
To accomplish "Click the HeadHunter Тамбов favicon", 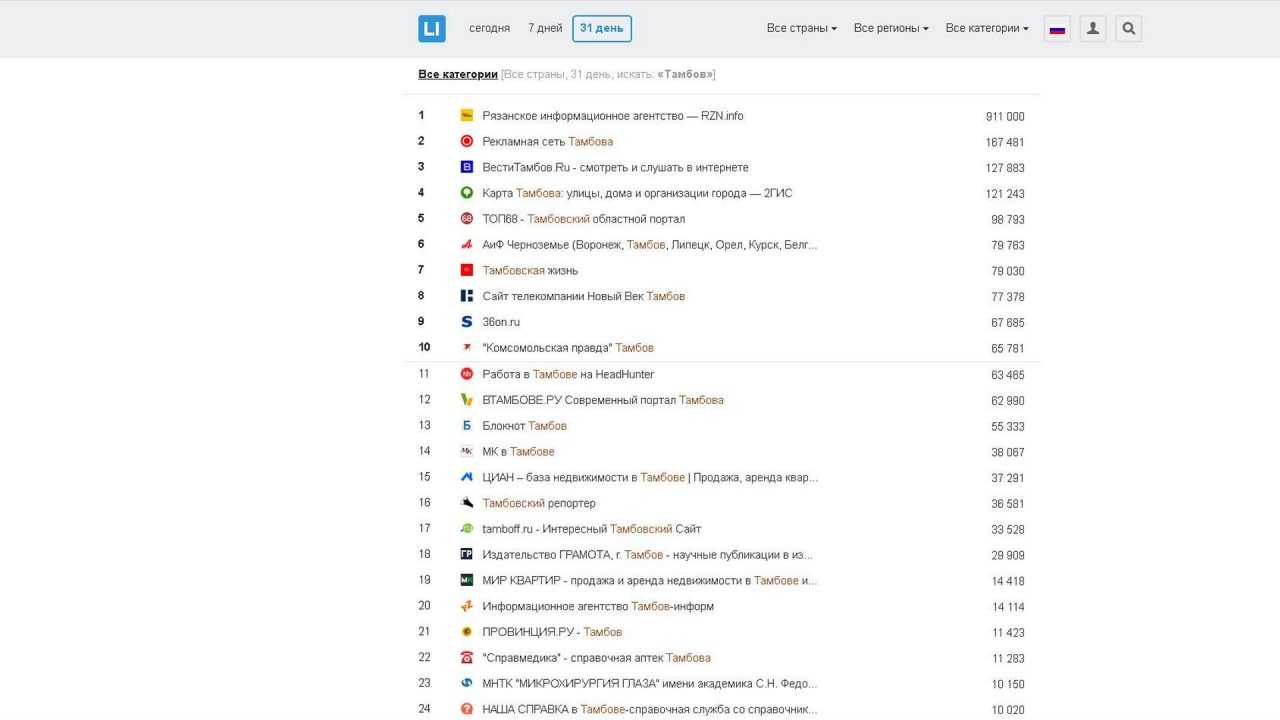I will (x=466, y=374).
